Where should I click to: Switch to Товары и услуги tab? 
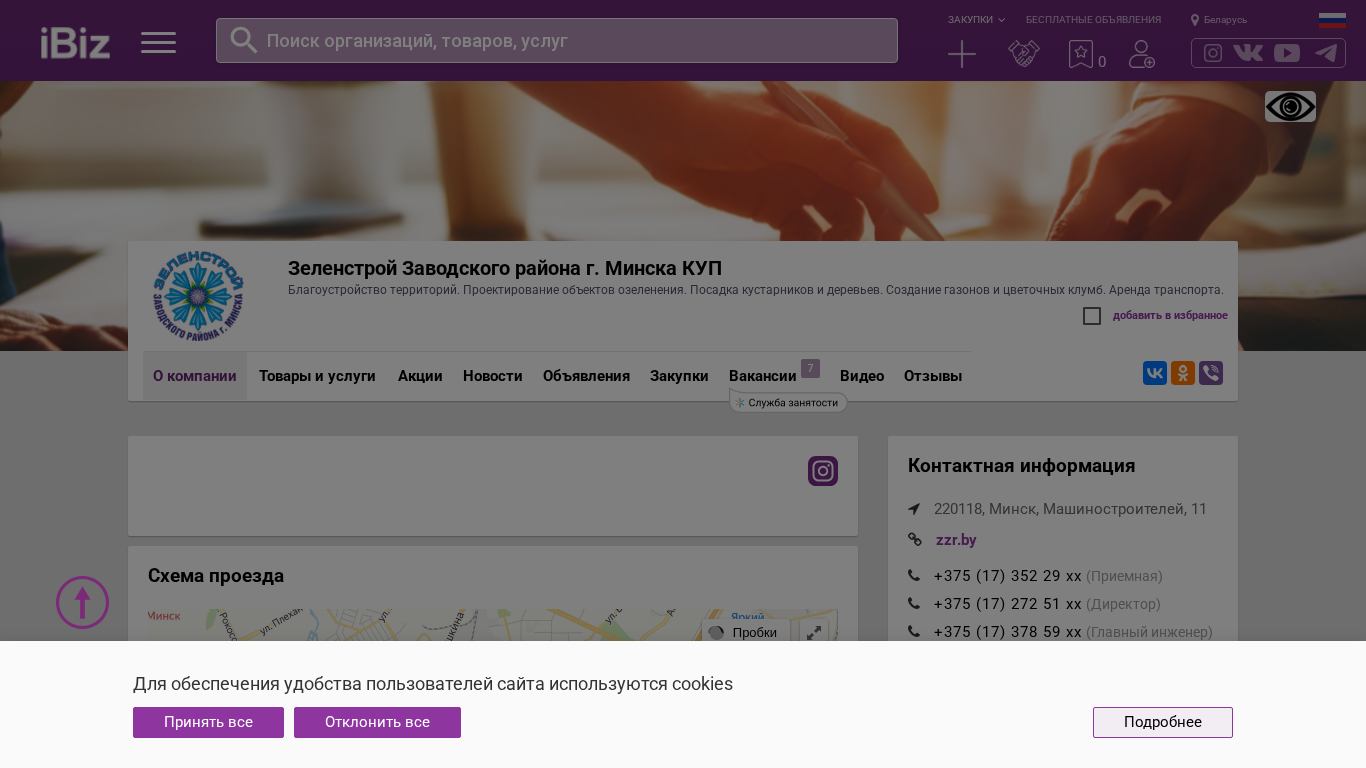317,376
